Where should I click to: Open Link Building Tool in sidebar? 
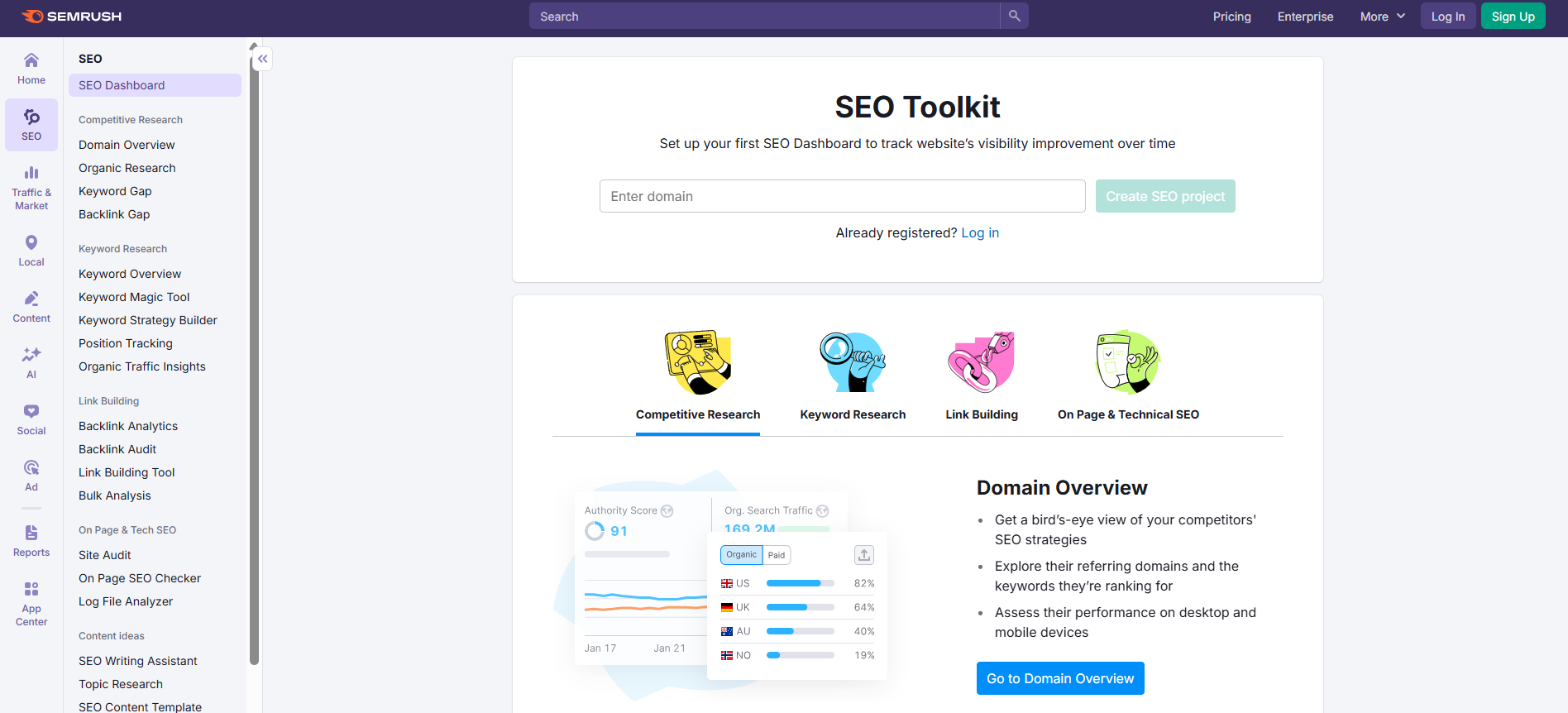pos(127,472)
